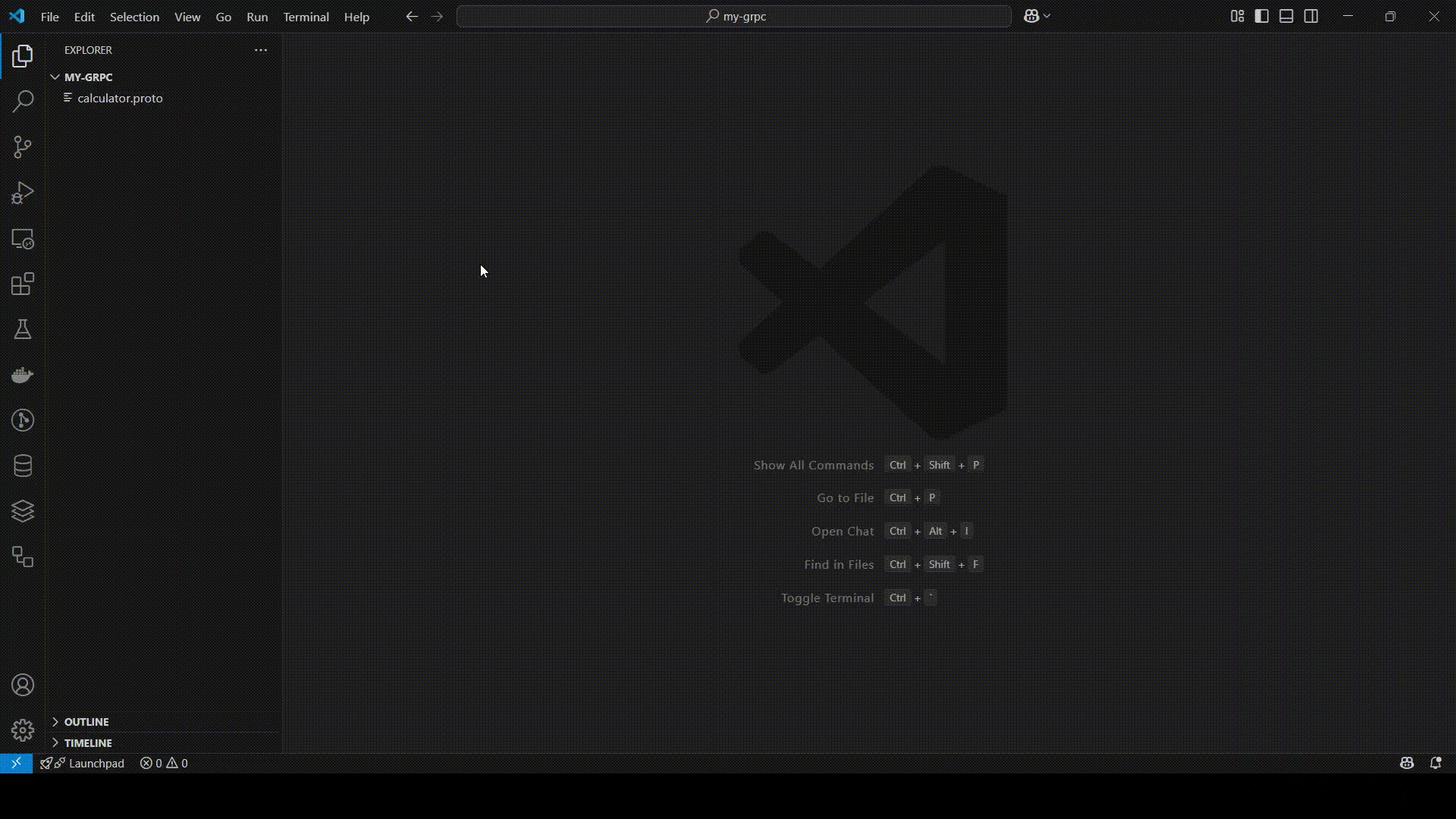Open the Go menu
Image resolution: width=1456 pixels, height=819 pixels.
[x=224, y=17]
